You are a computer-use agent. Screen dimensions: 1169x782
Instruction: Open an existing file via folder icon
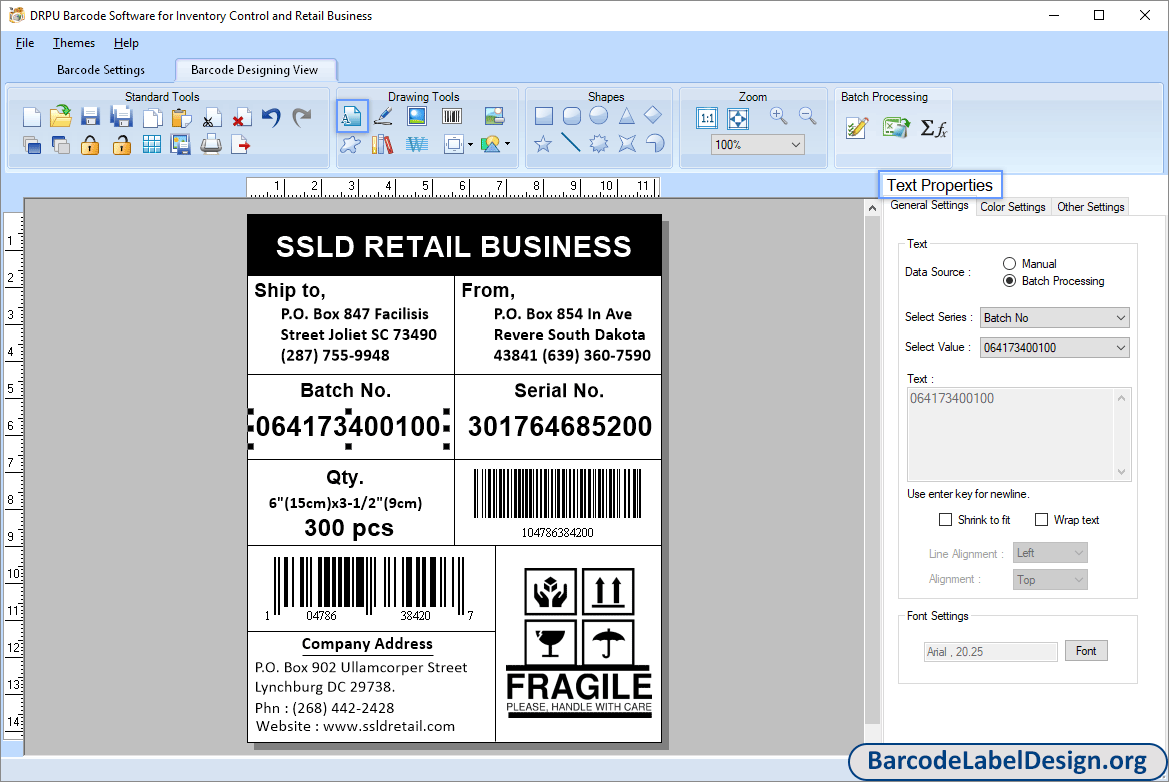coord(60,116)
